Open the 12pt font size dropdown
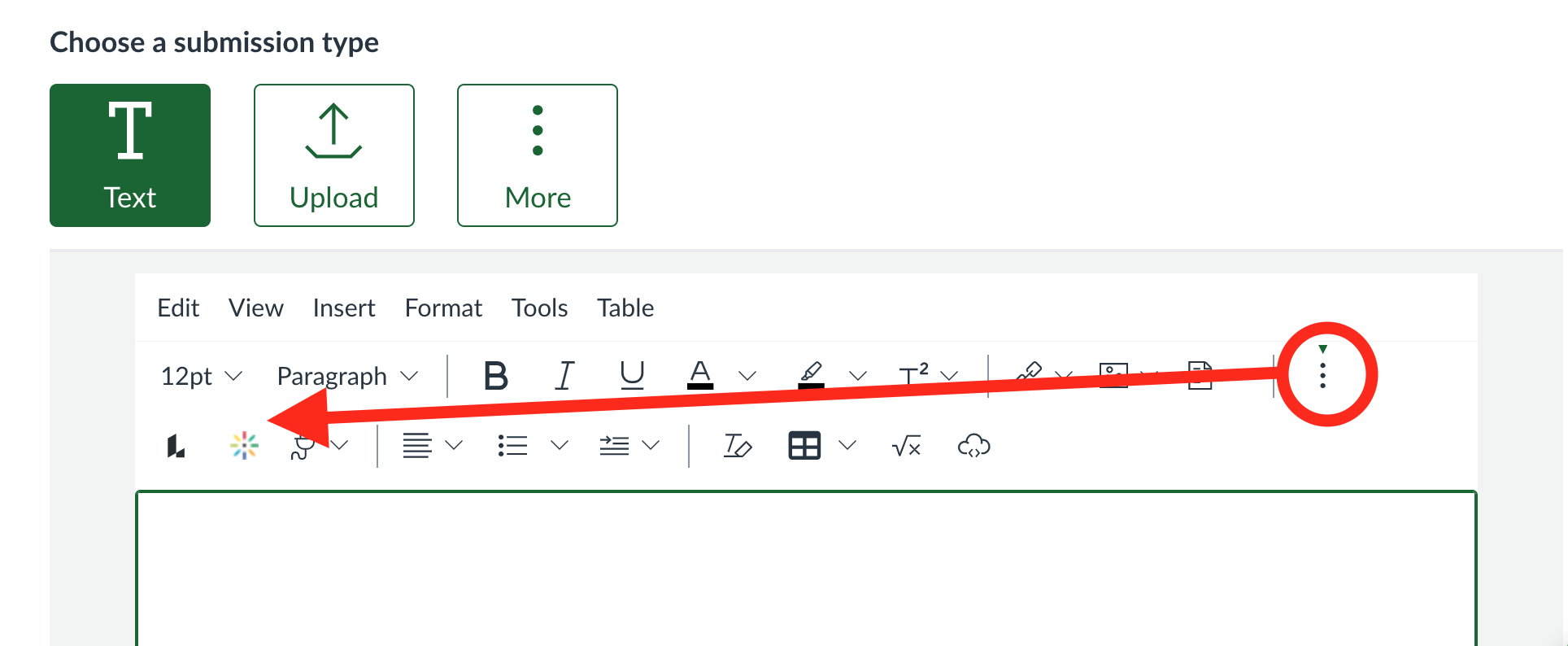This screenshot has height=646, width=1568. click(x=202, y=376)
